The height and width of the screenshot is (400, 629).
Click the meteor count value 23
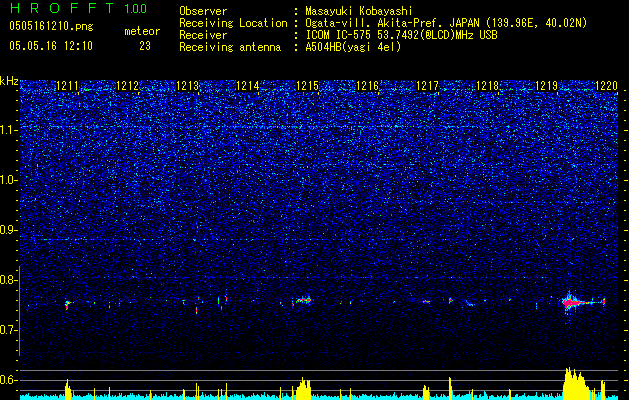(x=145, y=46)
